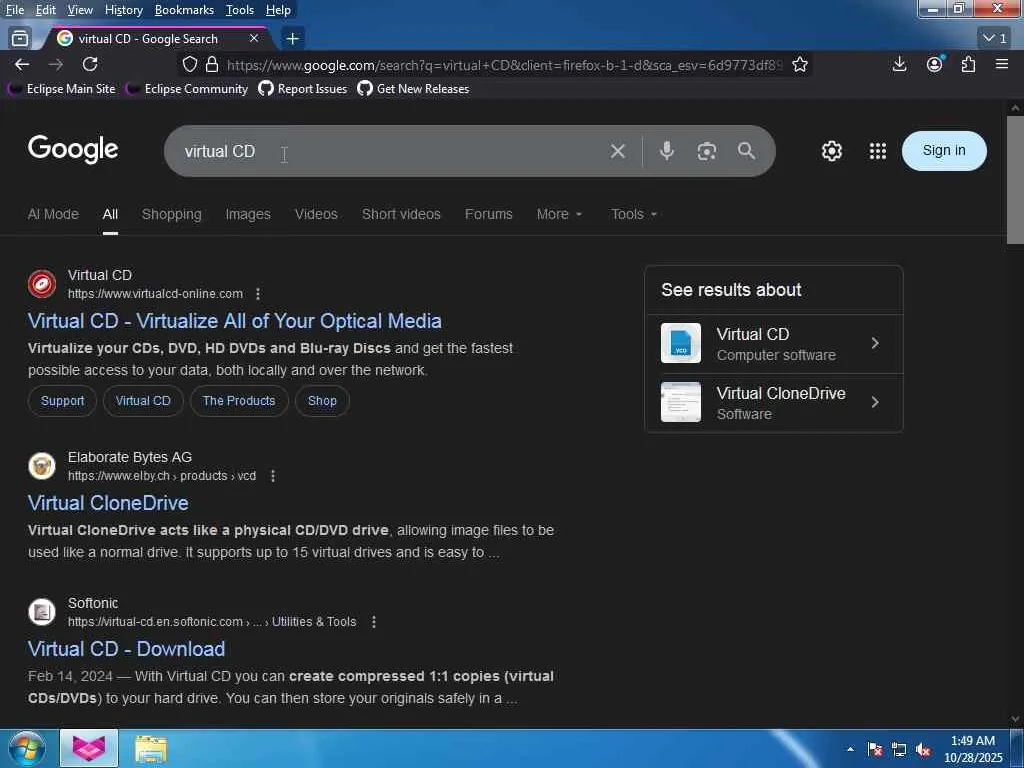Expand the Virtual CD Computer software result
This screenshot has width=1024, height=768.
[x=774, y=344]
